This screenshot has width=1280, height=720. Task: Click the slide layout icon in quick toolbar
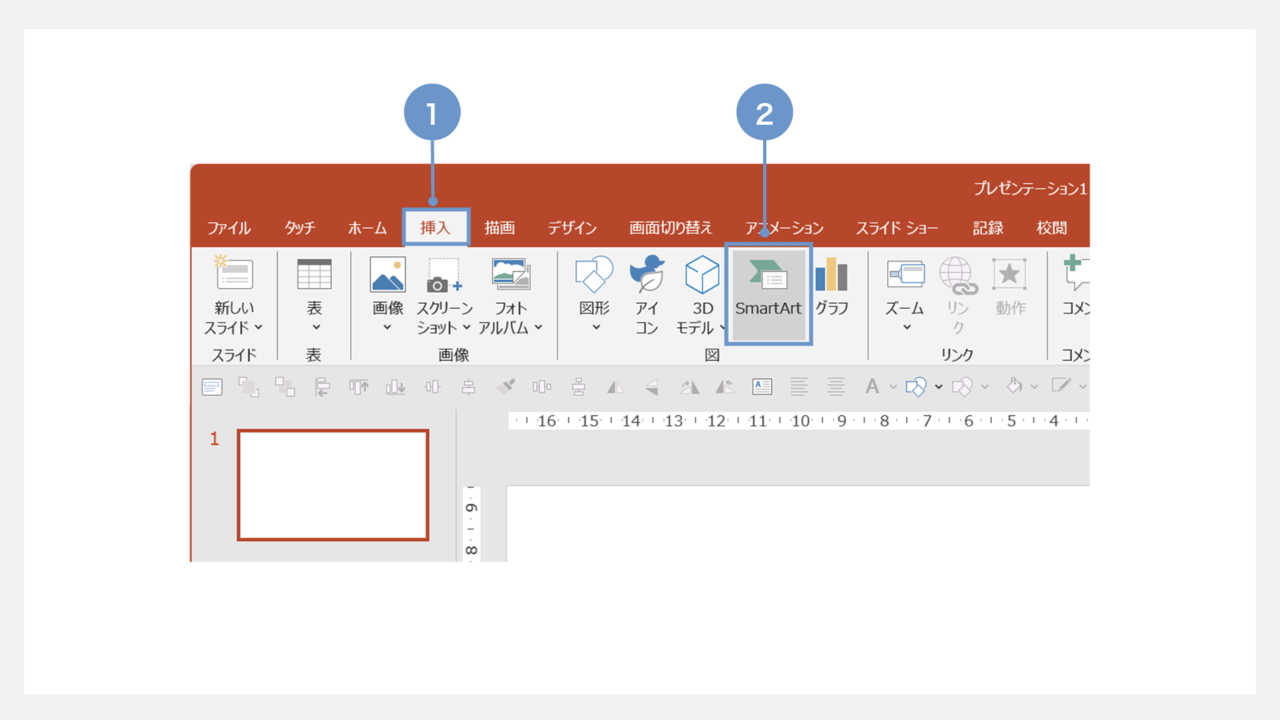click(x=212, y=386)
